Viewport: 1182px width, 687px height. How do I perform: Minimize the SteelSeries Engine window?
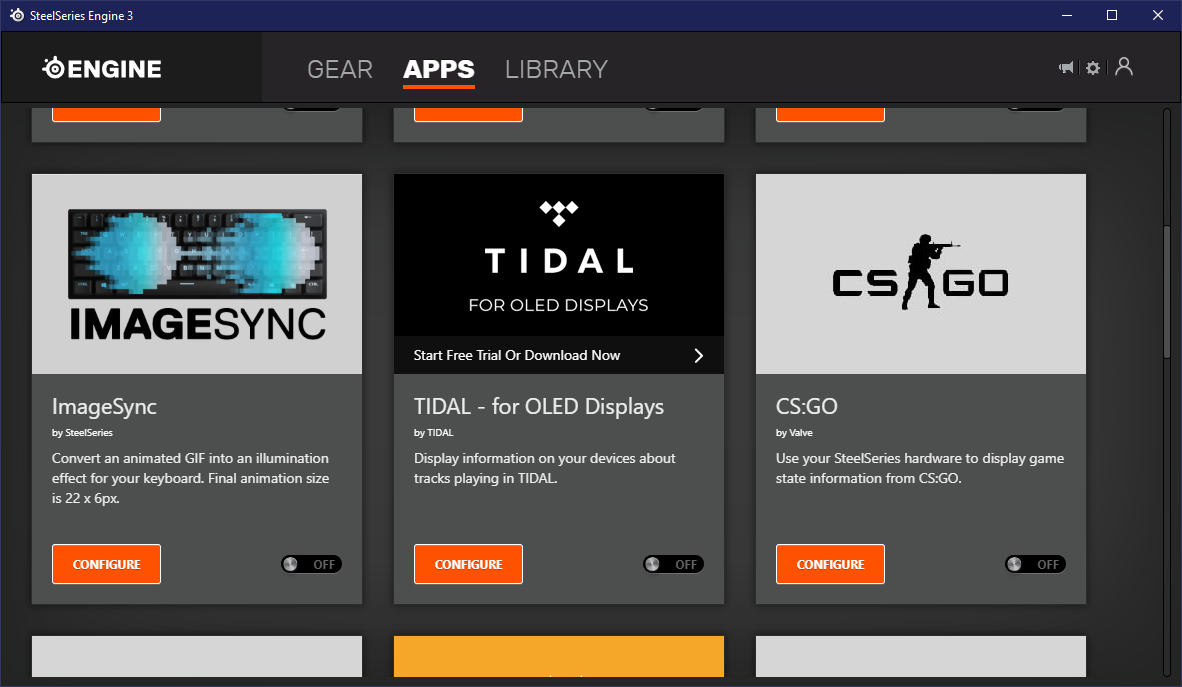click(1067, 15)
